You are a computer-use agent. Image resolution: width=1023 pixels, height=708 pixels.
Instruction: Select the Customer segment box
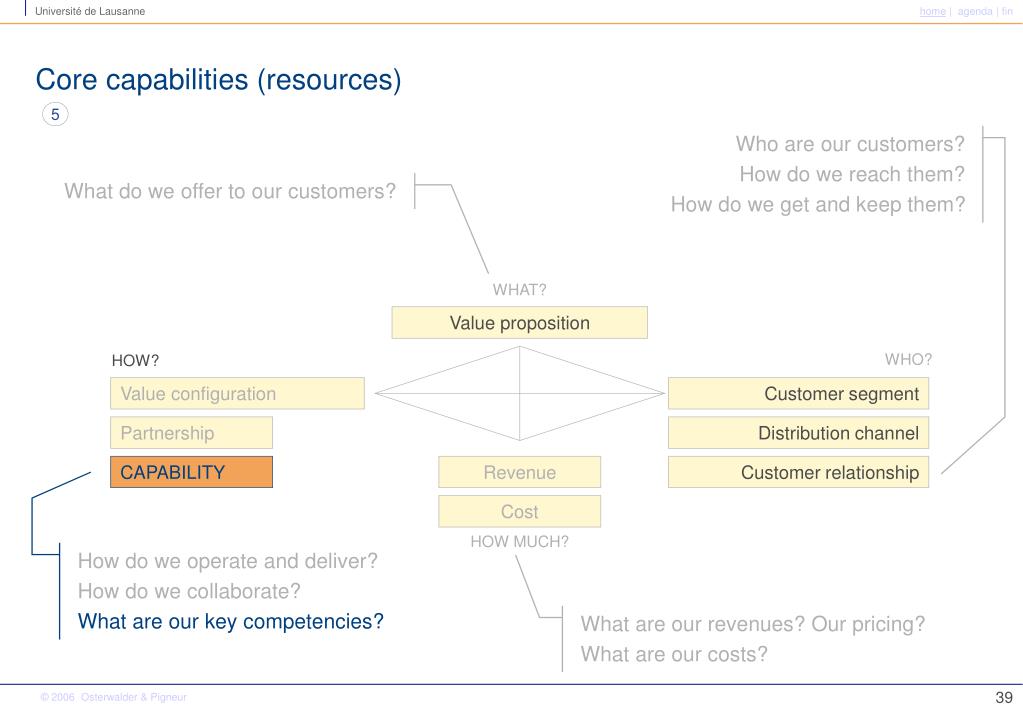798,393
